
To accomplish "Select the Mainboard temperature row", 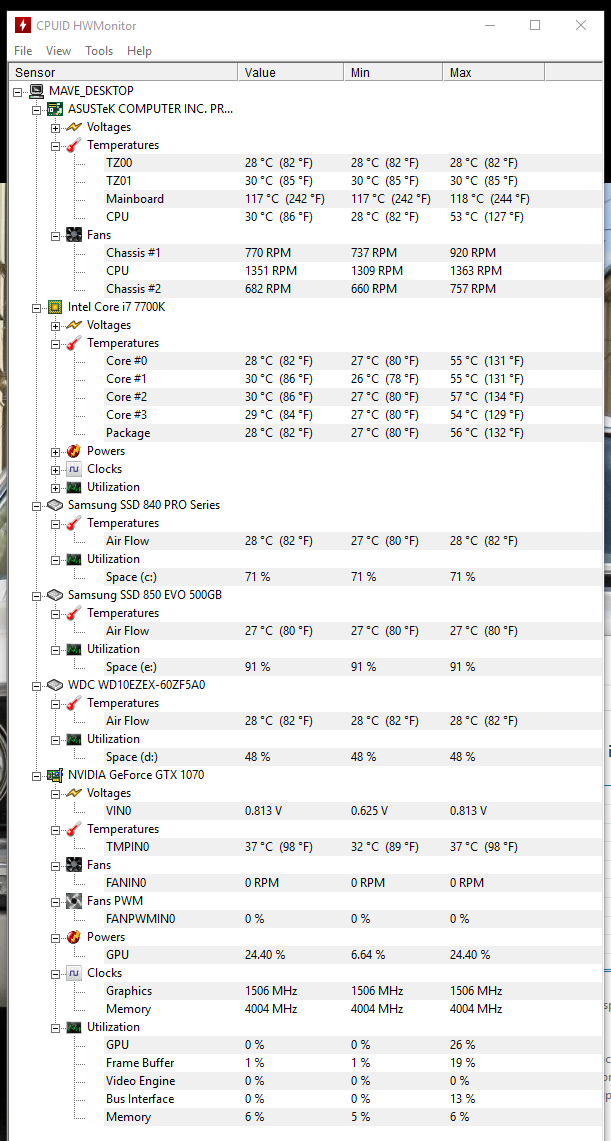I will (x=135, y=199).
